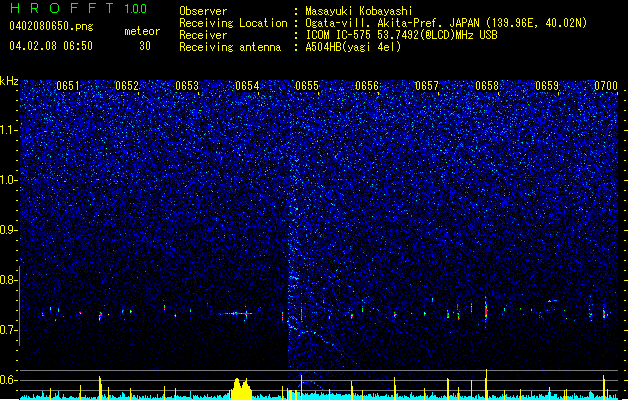Image resolution: width=629 pixels, height=400 pixels.
Task: Click the 0654 time marker
Action: (x=247, y=85)
